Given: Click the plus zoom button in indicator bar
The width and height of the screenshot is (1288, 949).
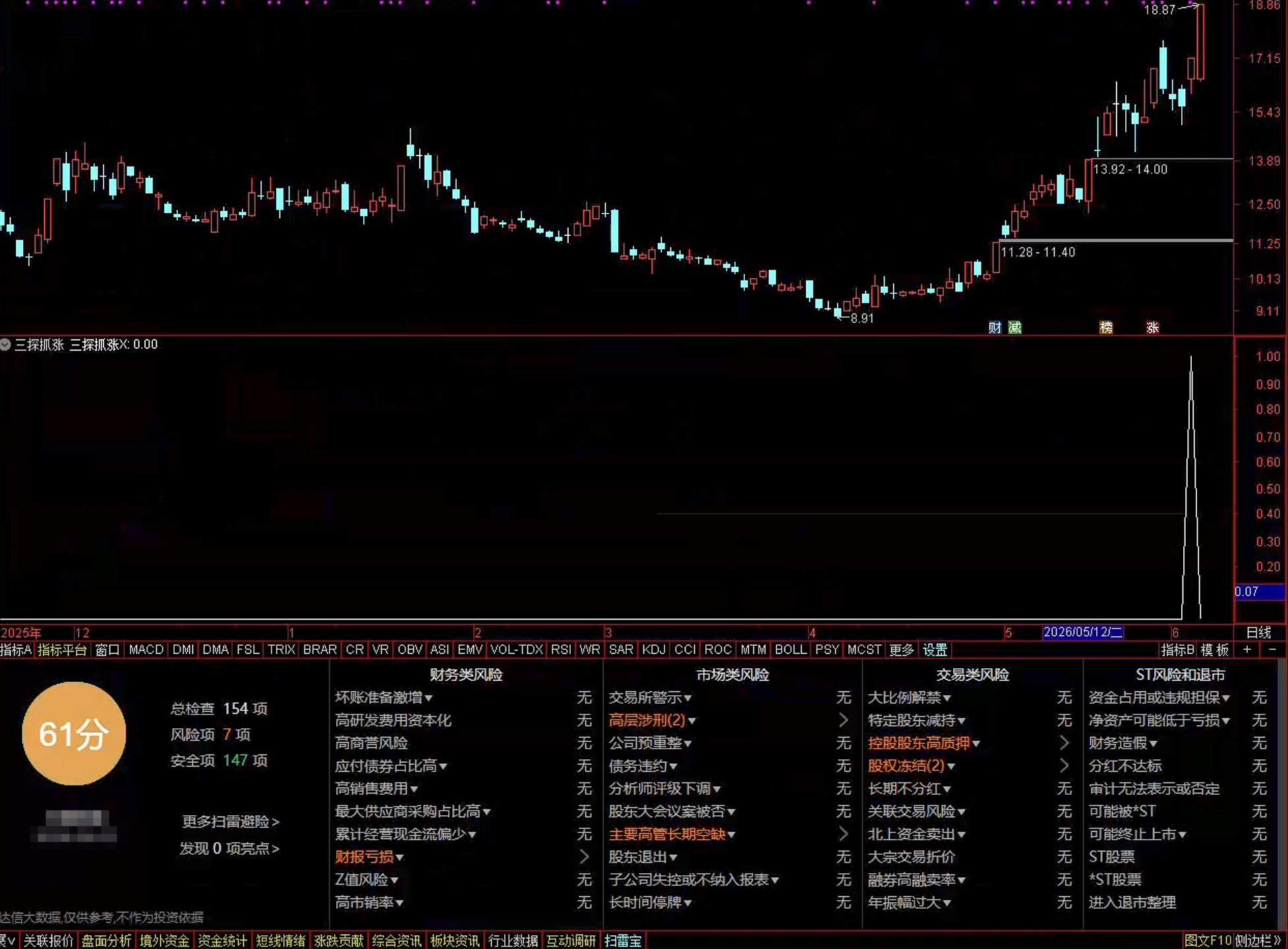Looking at the screenshot, I should coord(1246,650).
